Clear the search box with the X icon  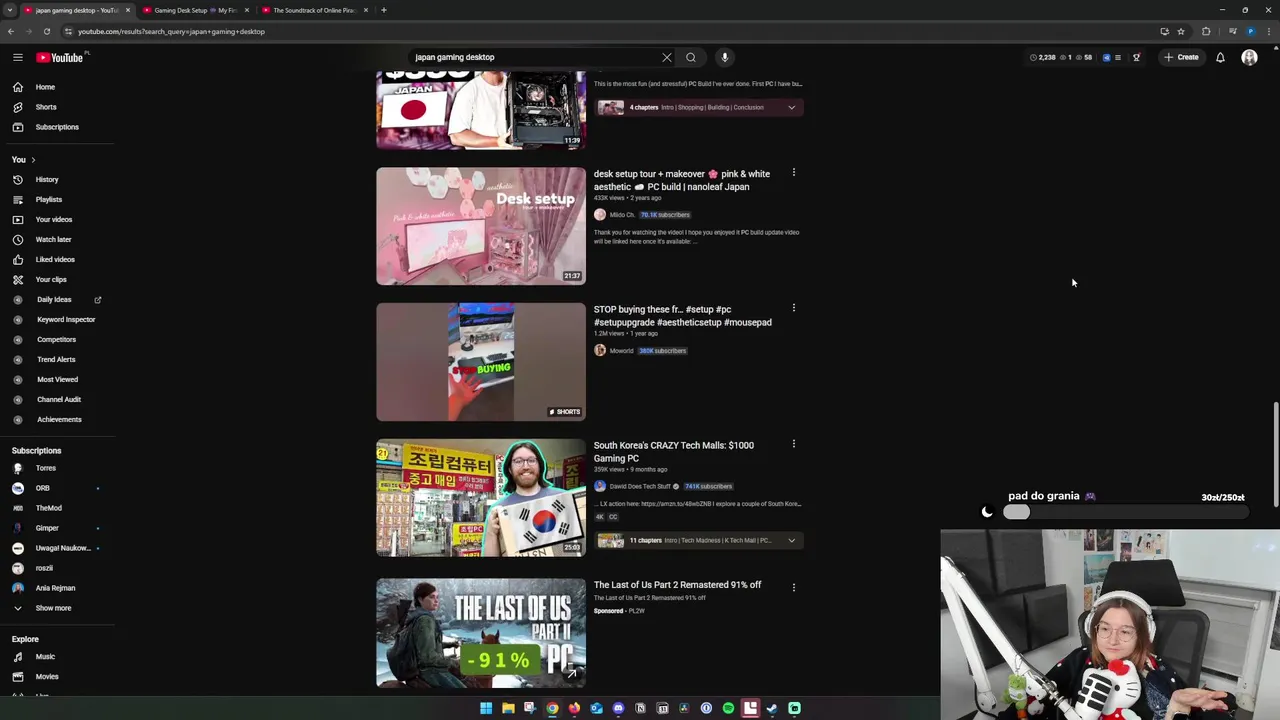tap(667, 57)
